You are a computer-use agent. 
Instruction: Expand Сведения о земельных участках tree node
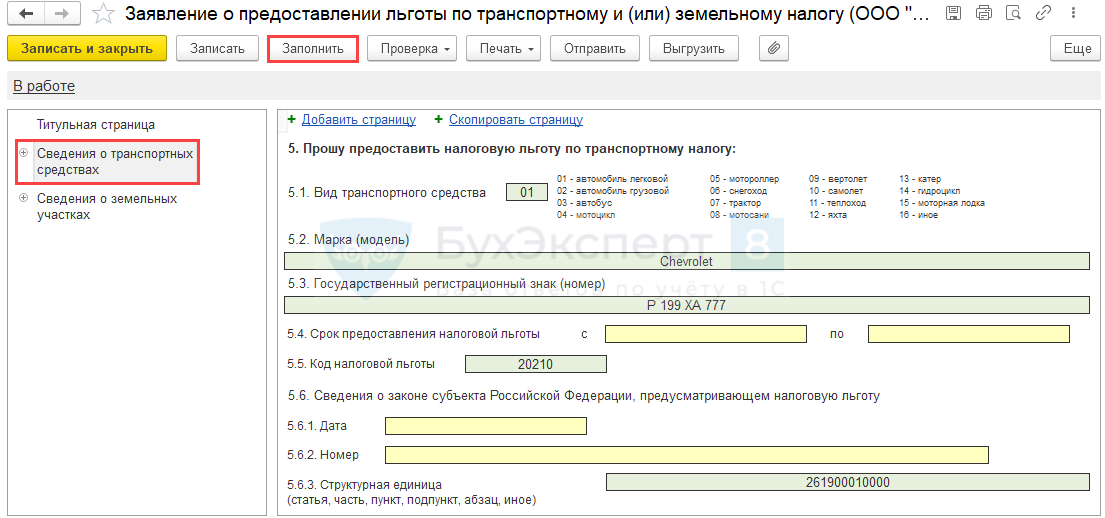tap(23, 198)
